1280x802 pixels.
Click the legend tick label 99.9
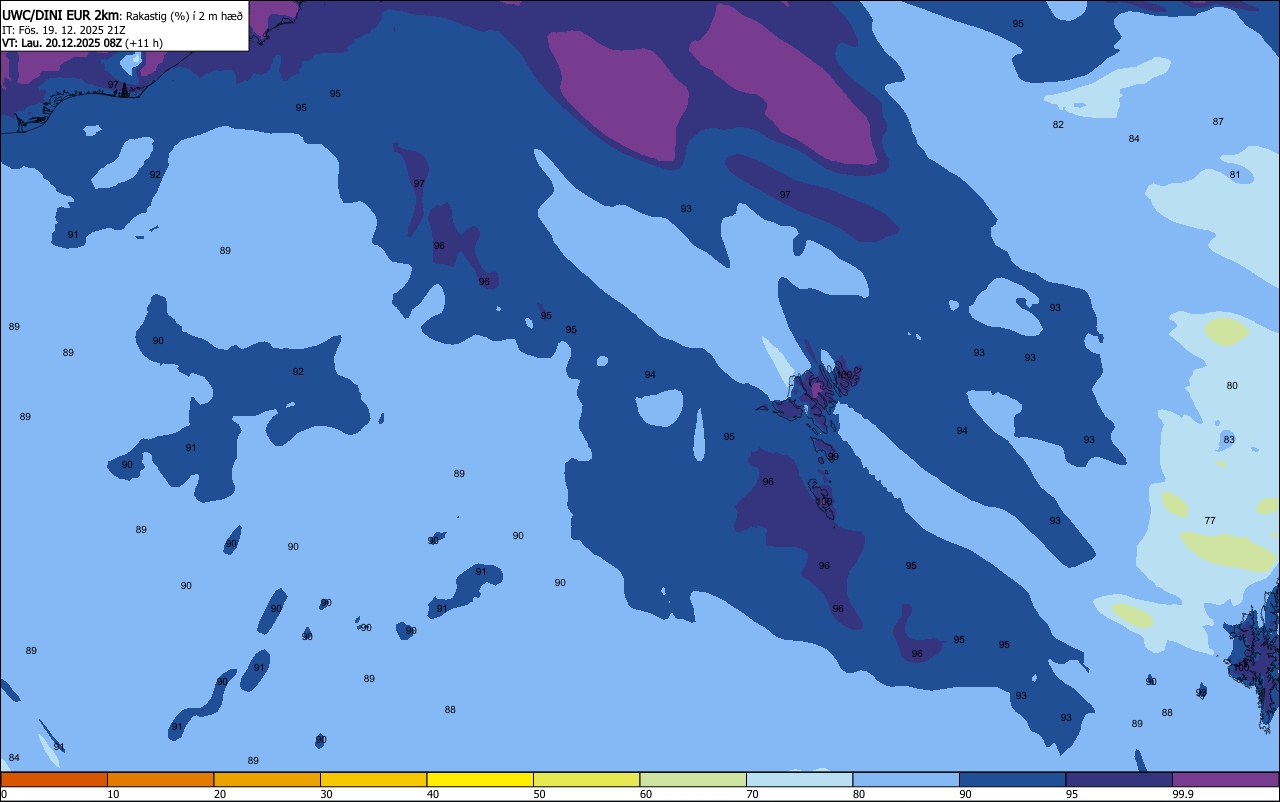point(1183,794)
